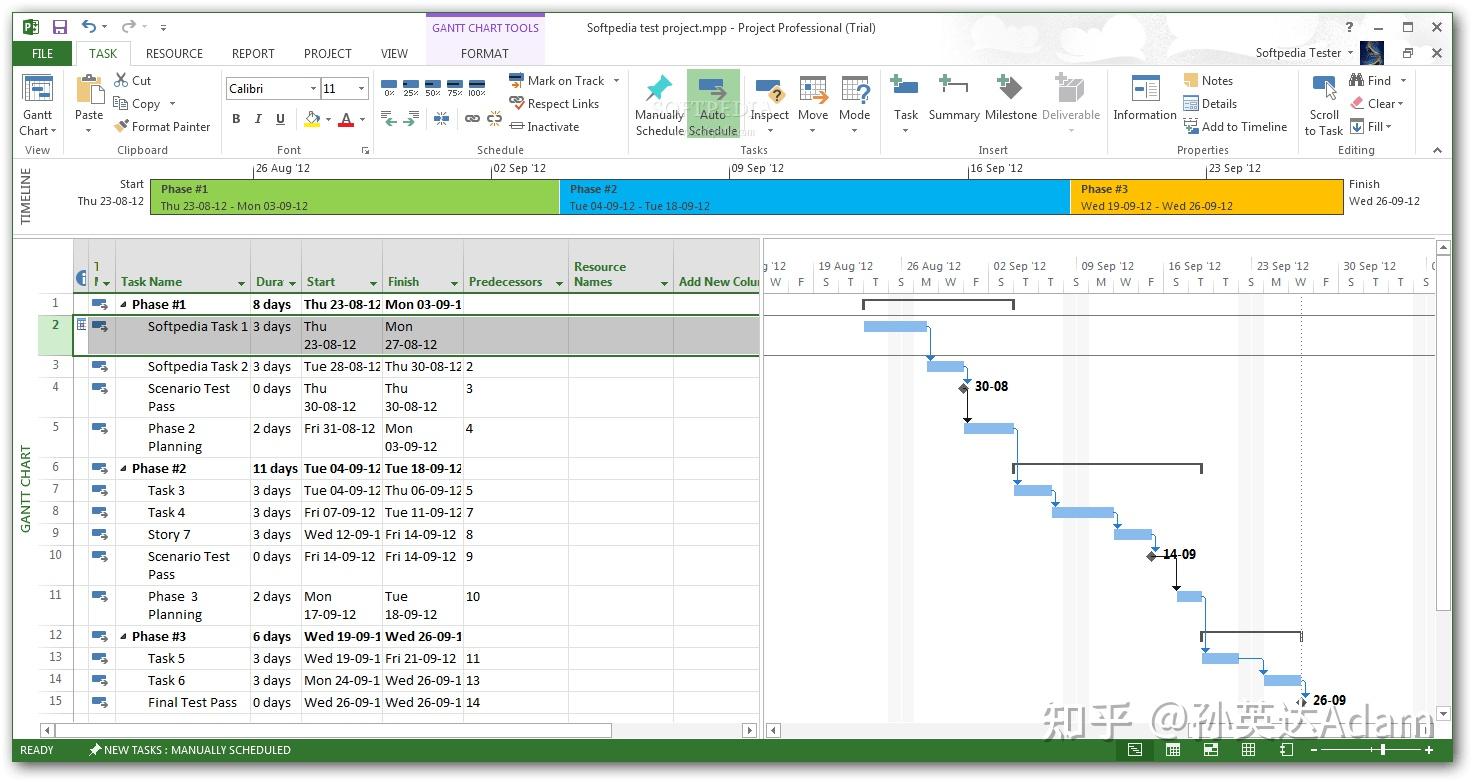Adjust the zoom slider in status bar
Screen dimensions: 1473x782
click(1383, 750)
